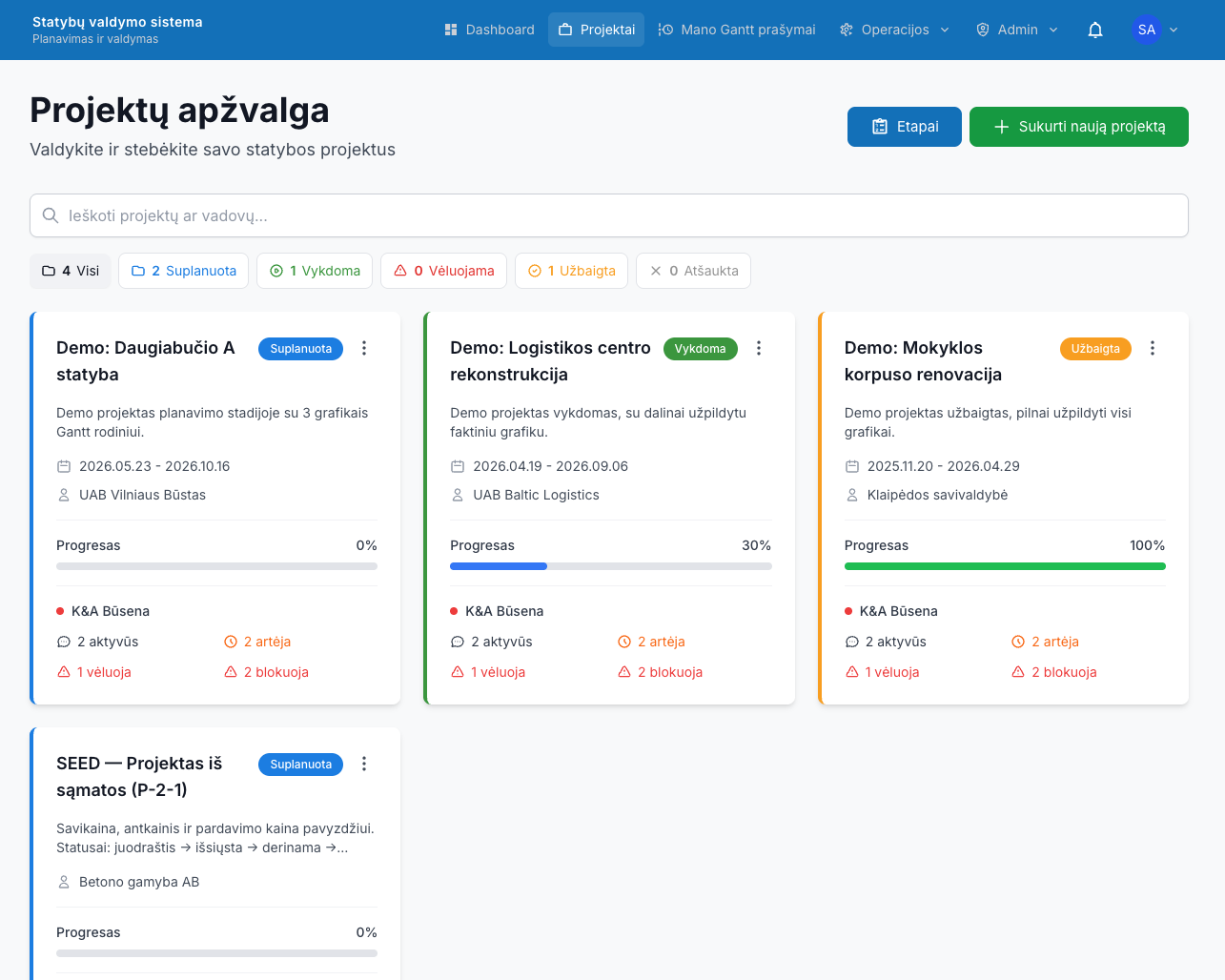Image resolution: width=1225 pixels, height=980 pixels.
Task: Filter projects by 1 Vykdoma
Action: (x=315, y=271)
